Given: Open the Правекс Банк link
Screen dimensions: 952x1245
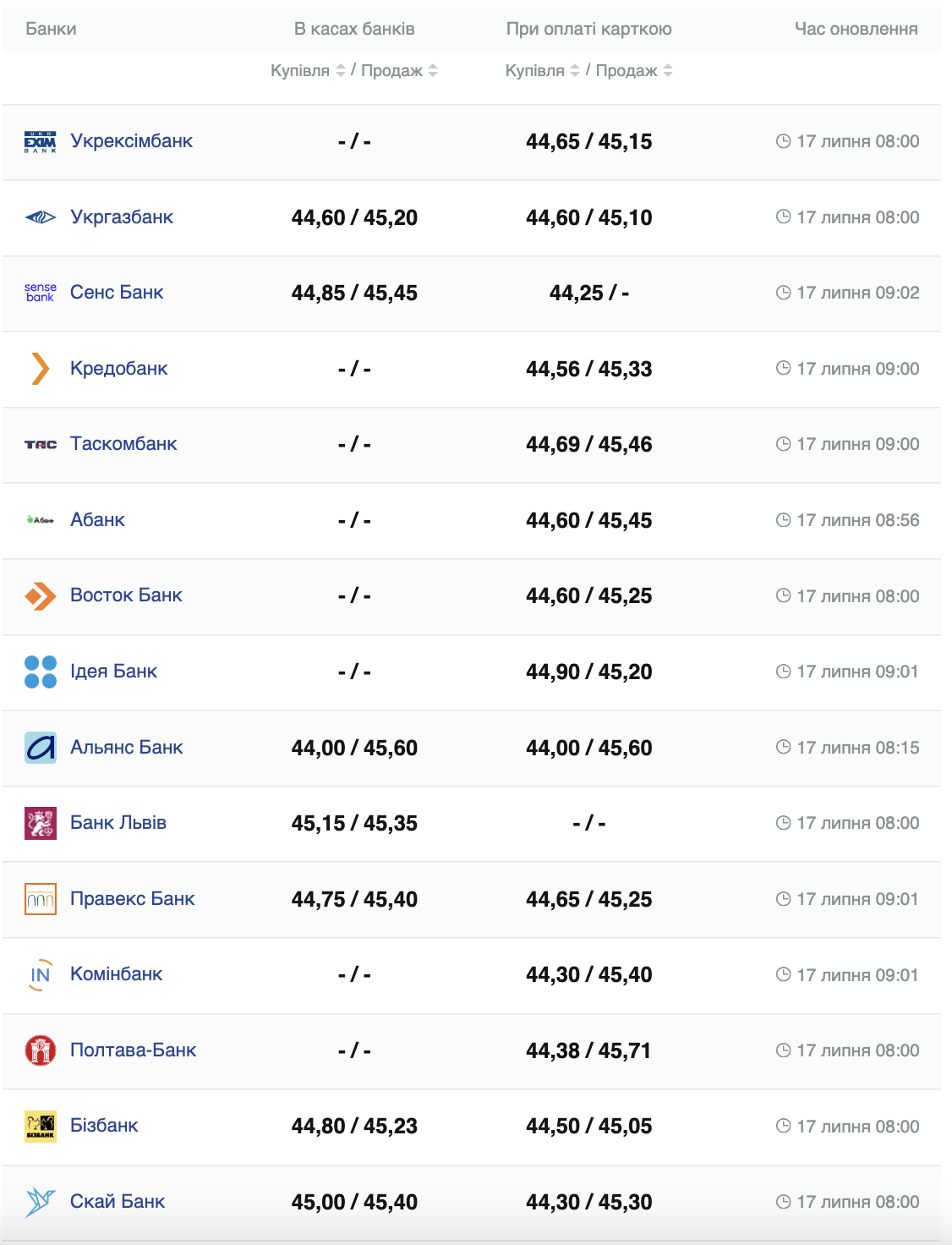Looking at the screenshot, I should click(x=132, y=899).
